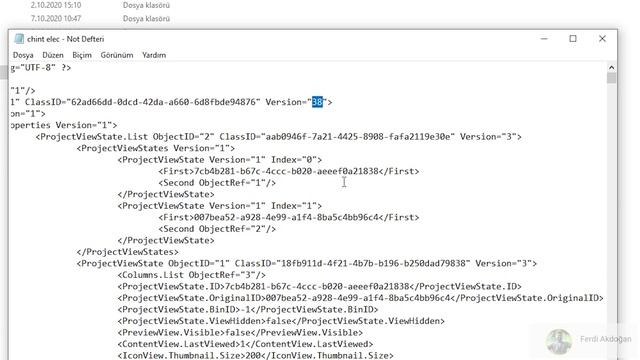Click ProjectViewState ObjectID="1" ClassID line
640x360 pixels.
307,263
